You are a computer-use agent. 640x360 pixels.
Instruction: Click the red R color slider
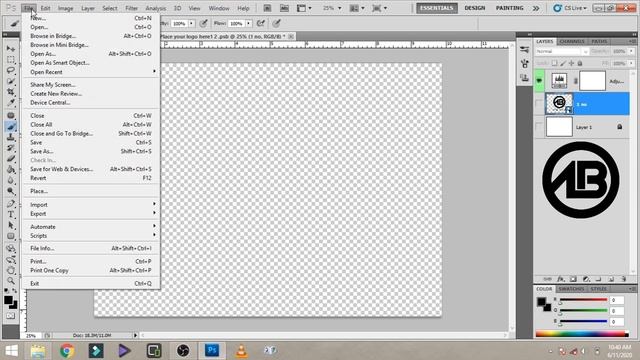(583, 300)
